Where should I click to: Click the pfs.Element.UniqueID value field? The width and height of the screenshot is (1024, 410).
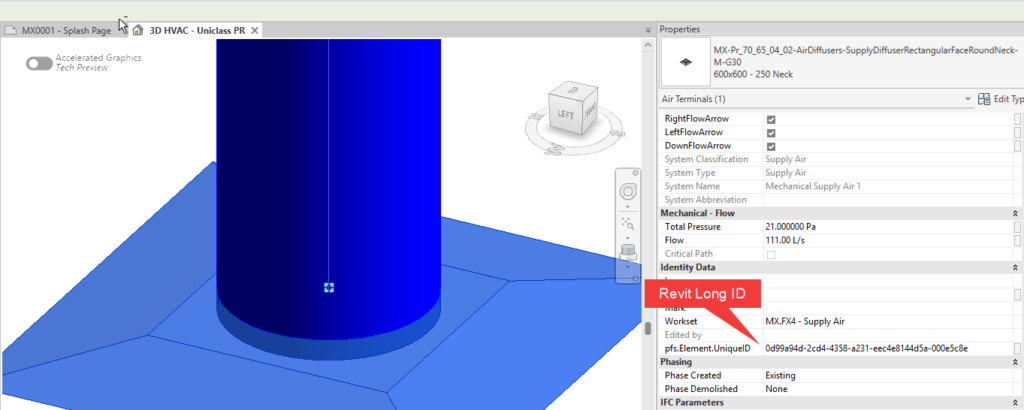(x=888, y=349)
